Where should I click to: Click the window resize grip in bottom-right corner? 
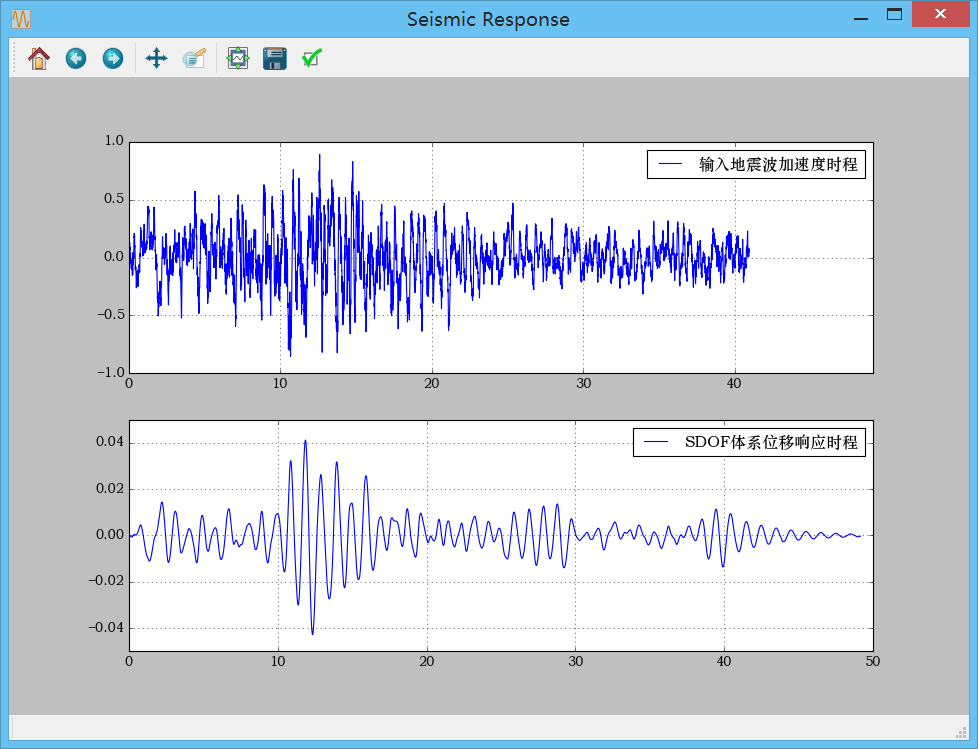click(x=961, y=732)
